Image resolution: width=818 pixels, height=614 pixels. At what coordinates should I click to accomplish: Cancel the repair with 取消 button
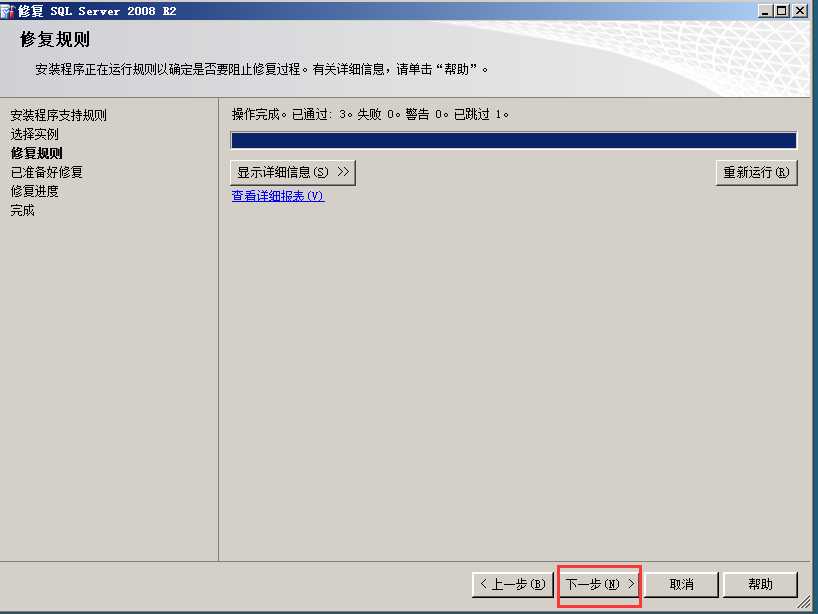[681, 584]
